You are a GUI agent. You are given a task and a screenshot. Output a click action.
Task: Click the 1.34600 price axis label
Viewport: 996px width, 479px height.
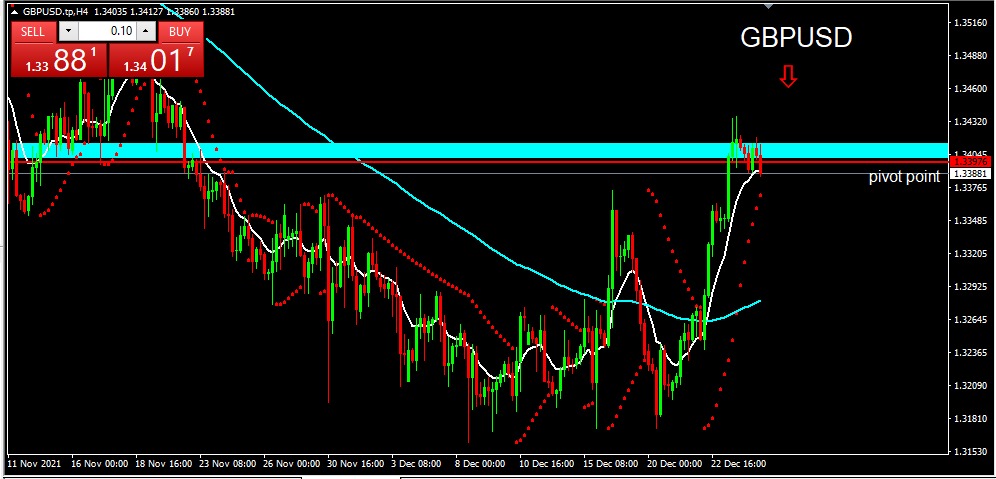pos(969,89)
